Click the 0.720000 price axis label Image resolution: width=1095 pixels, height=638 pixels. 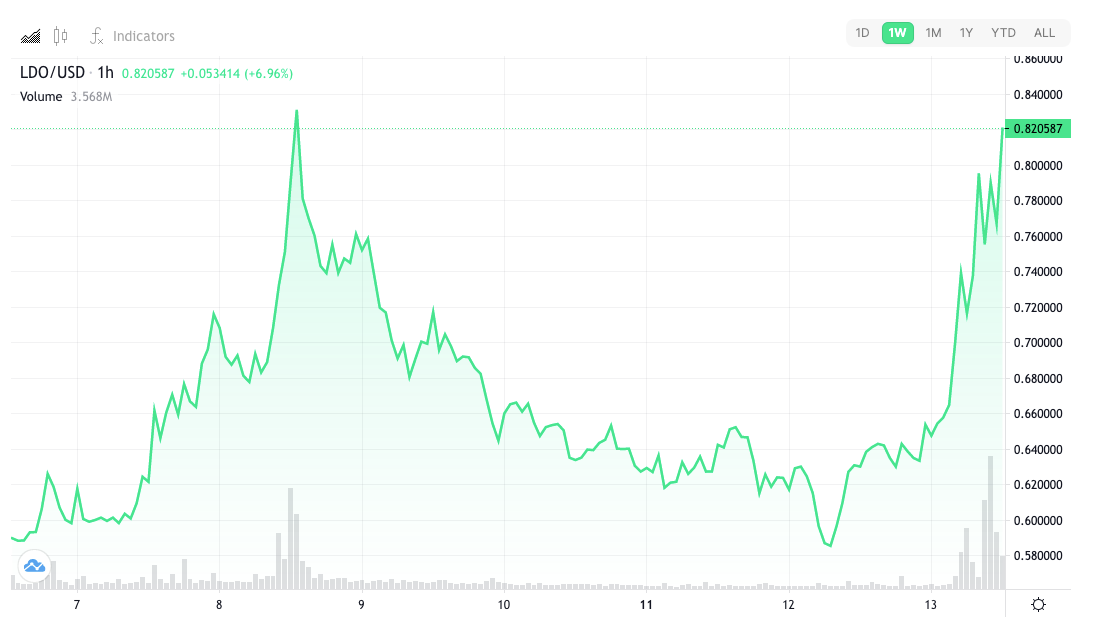pos(1038,308)
